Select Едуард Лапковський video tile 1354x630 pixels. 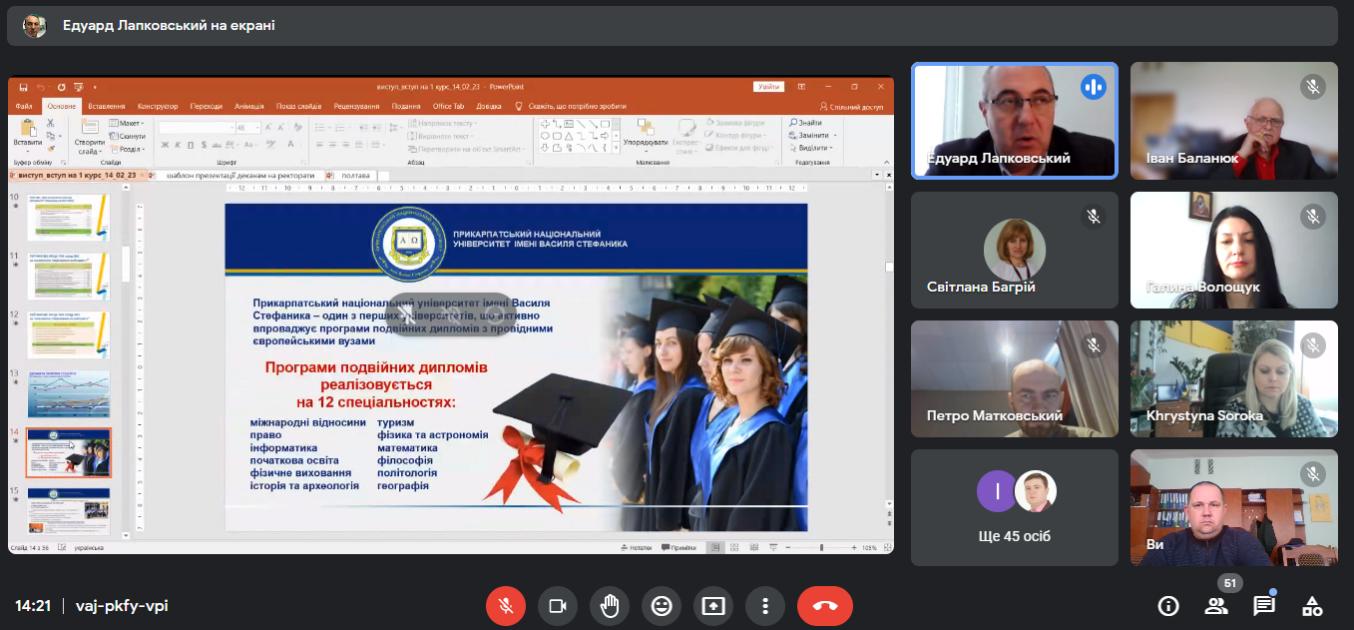tap(1014, 121)
